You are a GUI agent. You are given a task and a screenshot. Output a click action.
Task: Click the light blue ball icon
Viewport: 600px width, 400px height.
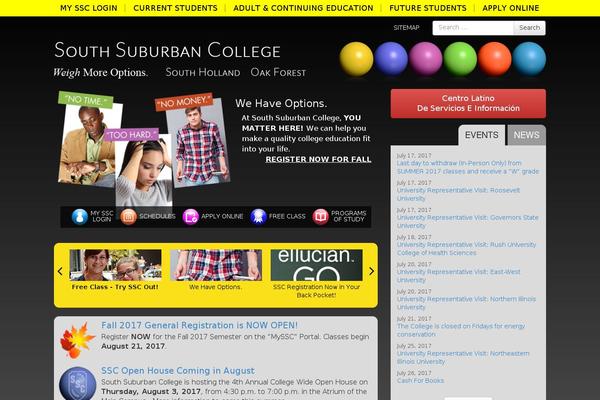coord(529,59)
